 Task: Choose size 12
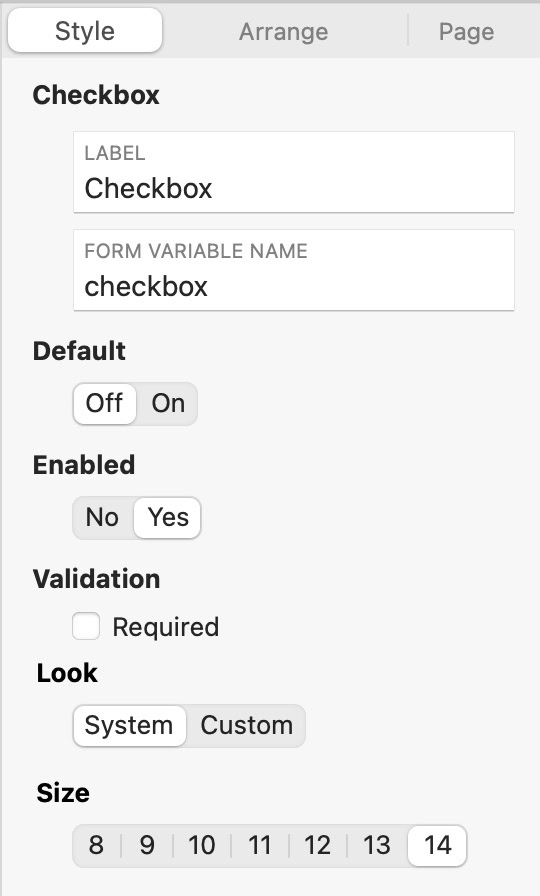pos(318,845)
